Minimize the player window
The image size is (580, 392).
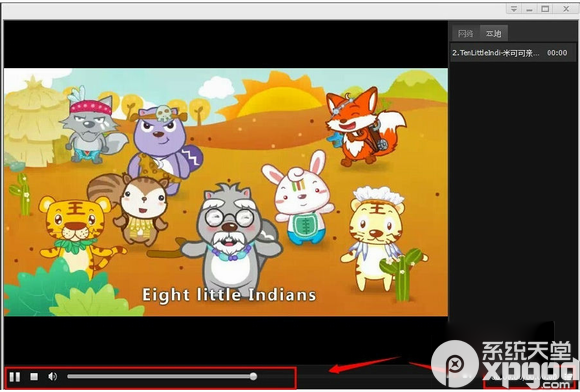529,9
